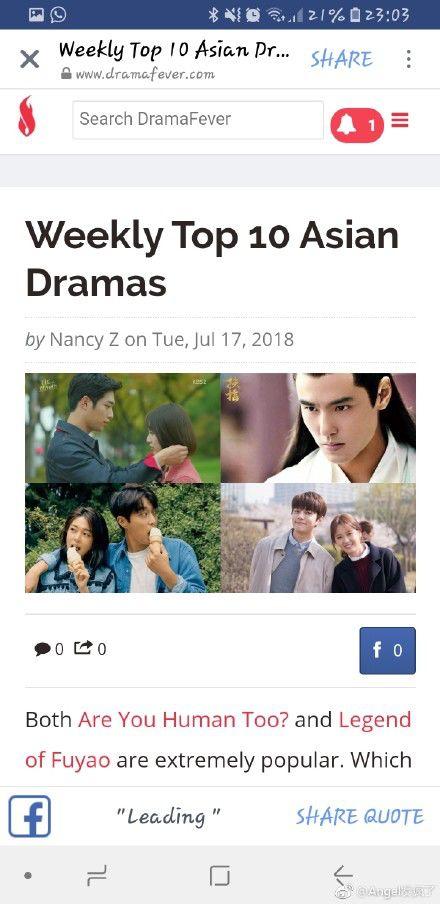Click the Search DramaFever input field
Screen dimensions: 440x904
tap(198, 120)
